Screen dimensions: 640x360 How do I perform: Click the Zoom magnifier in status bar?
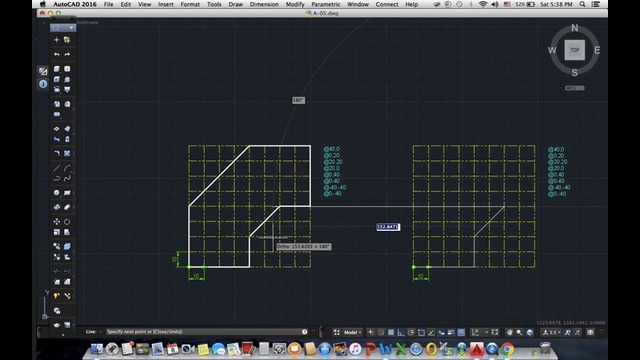click(519, 332)
